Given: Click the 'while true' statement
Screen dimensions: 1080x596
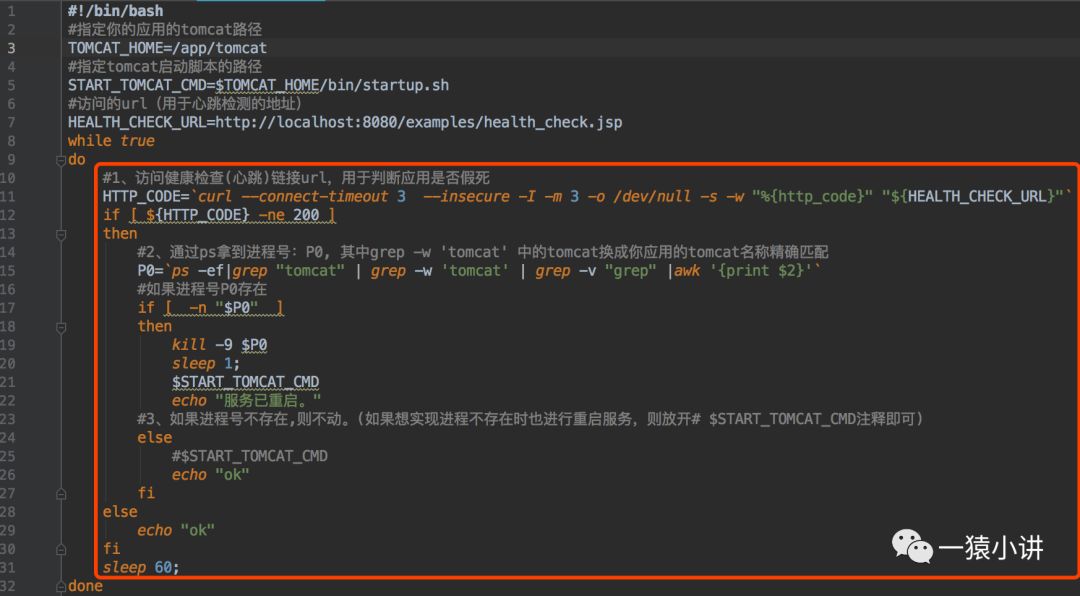Looking at the screenshot, I should point(111,141).
